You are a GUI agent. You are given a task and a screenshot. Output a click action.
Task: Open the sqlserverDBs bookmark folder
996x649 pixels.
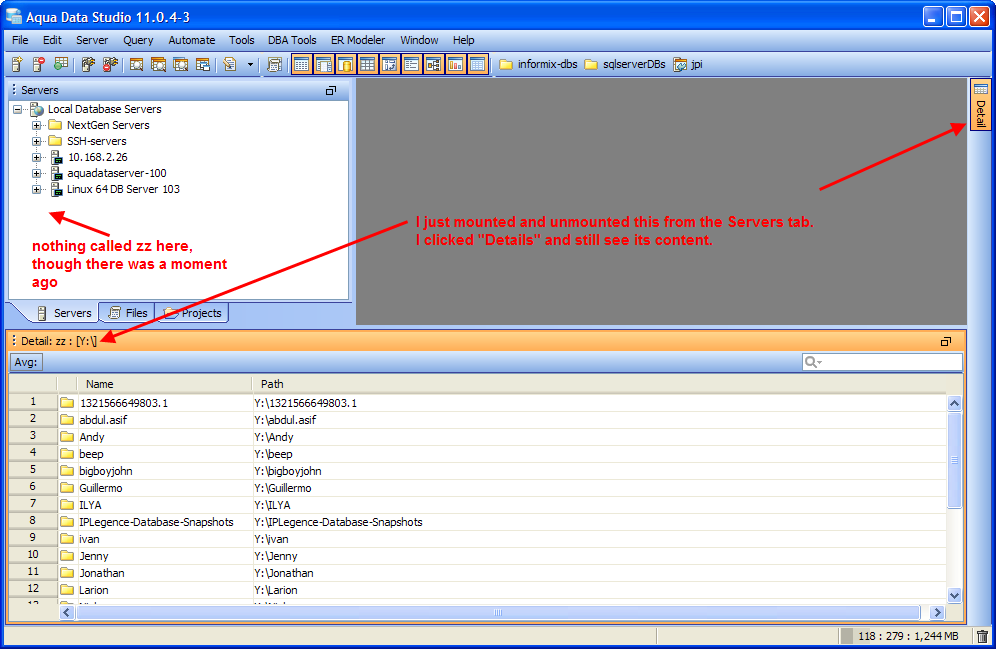625,64
